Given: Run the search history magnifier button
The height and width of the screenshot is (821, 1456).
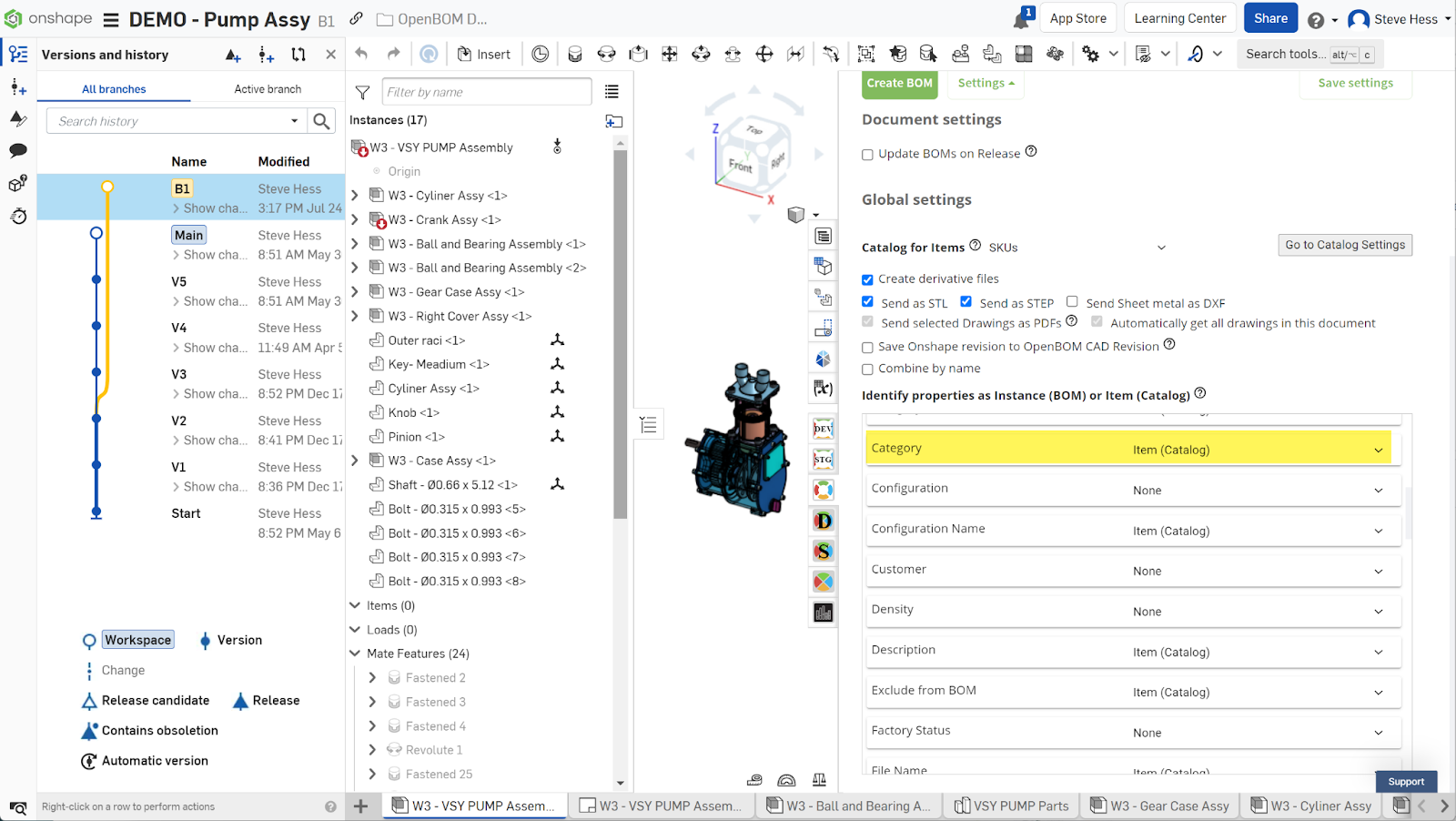Looking at the screenshot, I should (321, 120).
